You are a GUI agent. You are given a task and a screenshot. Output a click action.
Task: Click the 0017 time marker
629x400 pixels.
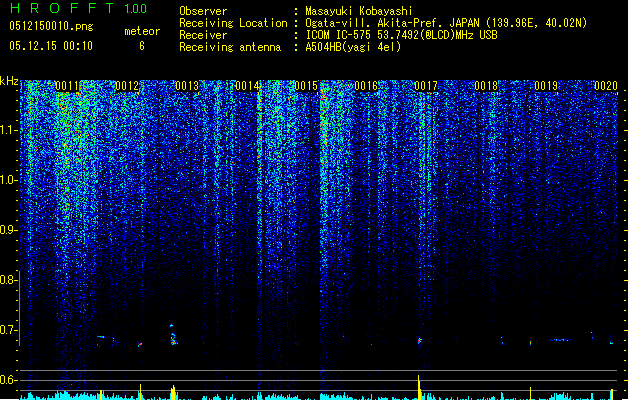tap(426, 86)
